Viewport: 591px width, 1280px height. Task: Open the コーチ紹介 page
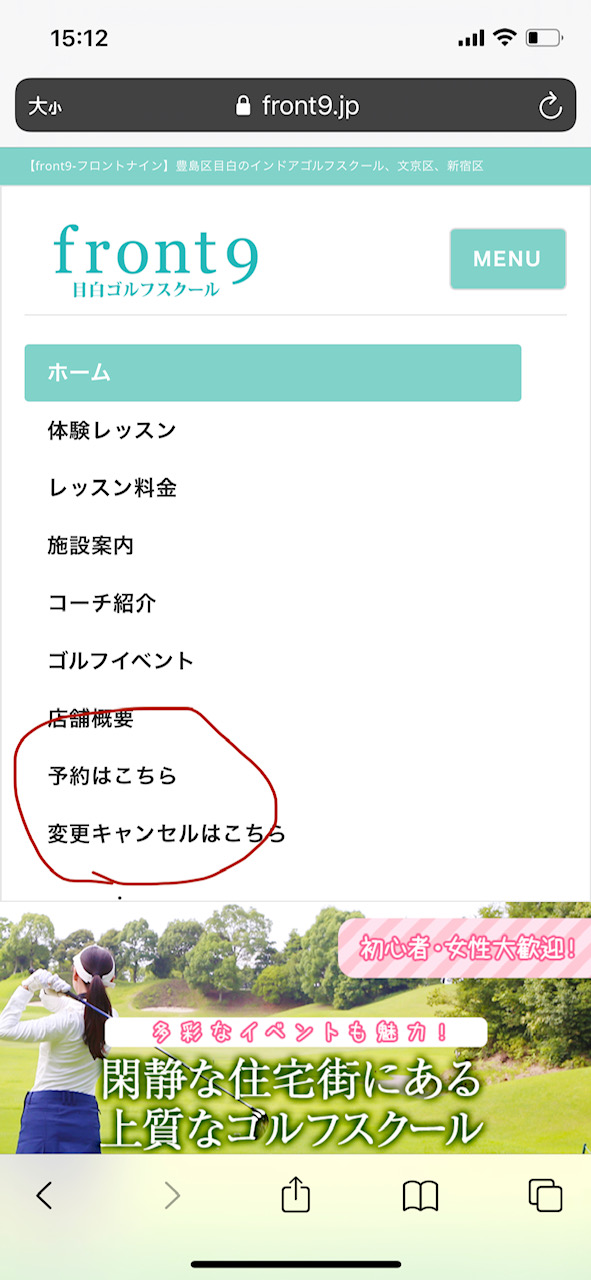point(102,603)
